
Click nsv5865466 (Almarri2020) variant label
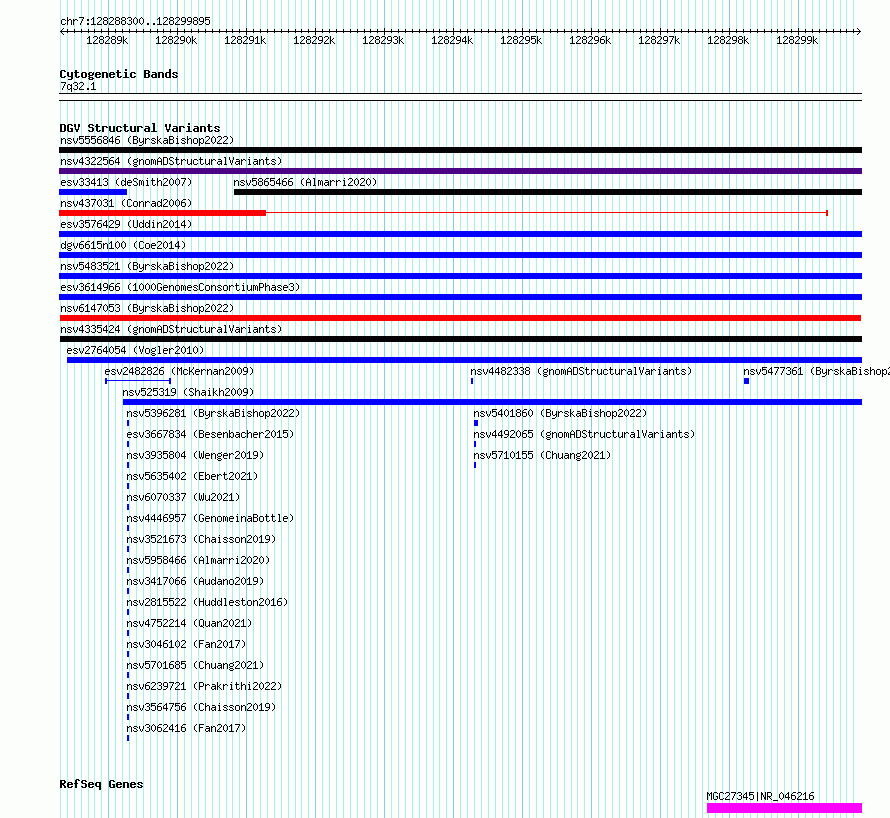[305, 182]
